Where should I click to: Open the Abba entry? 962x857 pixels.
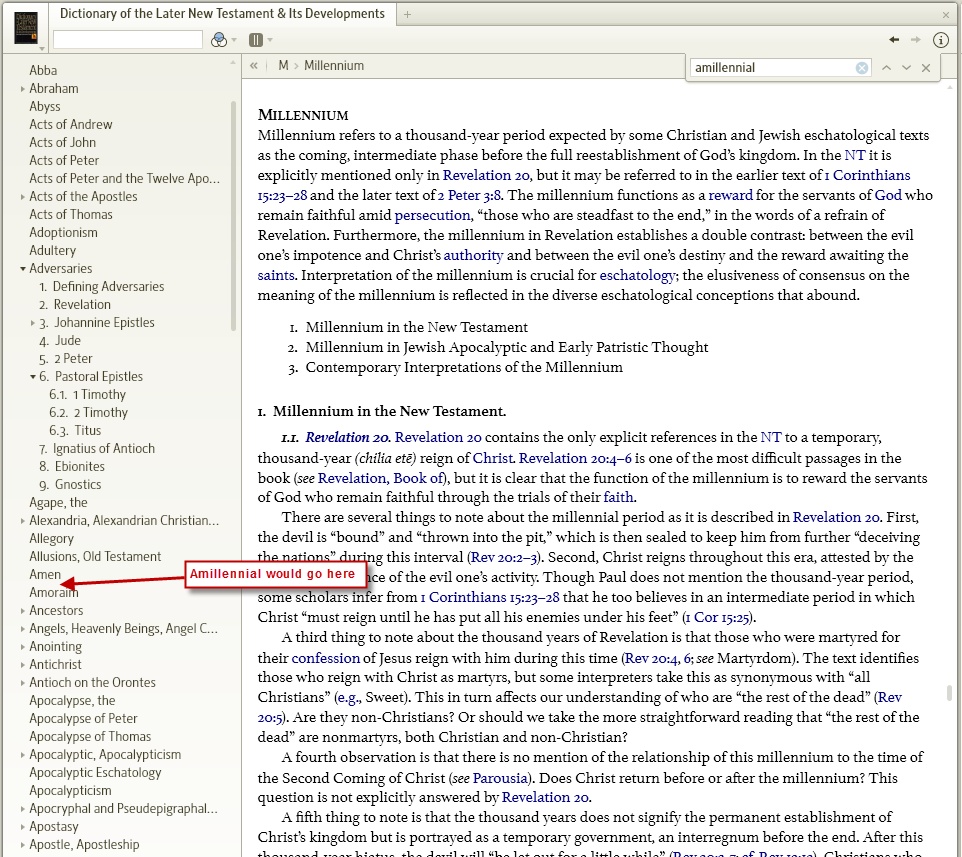tap(43, 71)
